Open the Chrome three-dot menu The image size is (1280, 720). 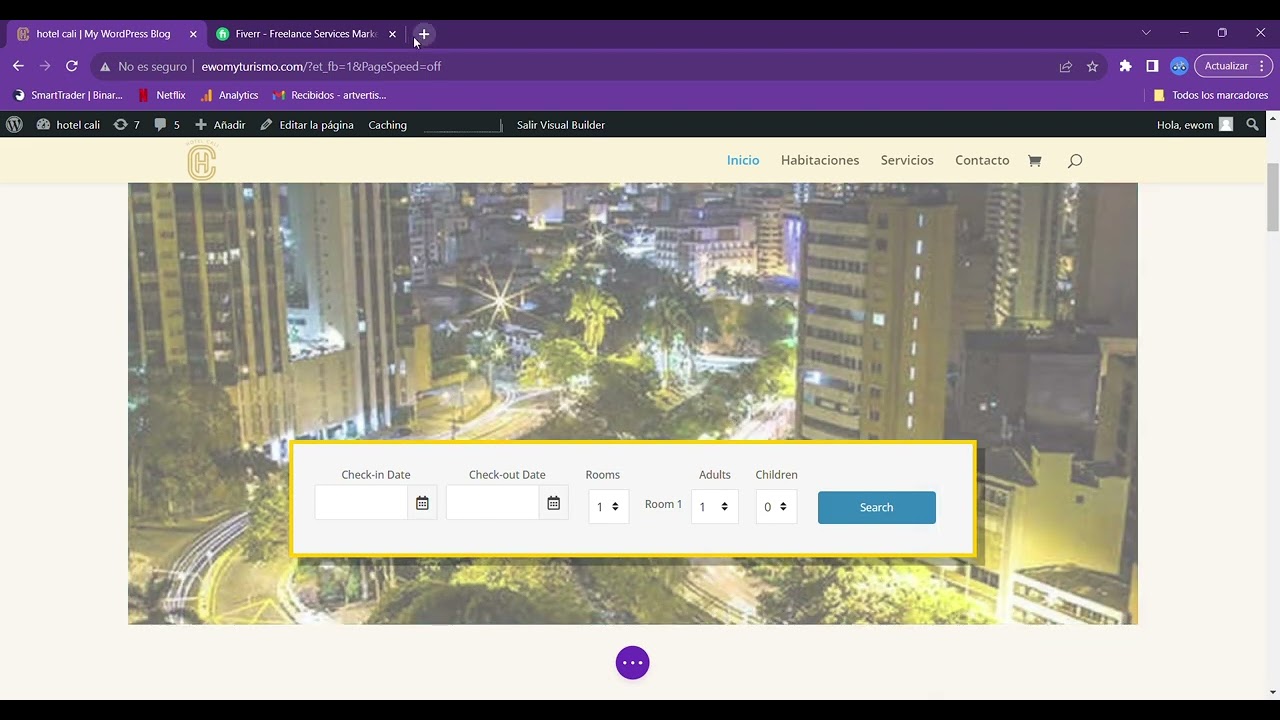pos(1260,66)
